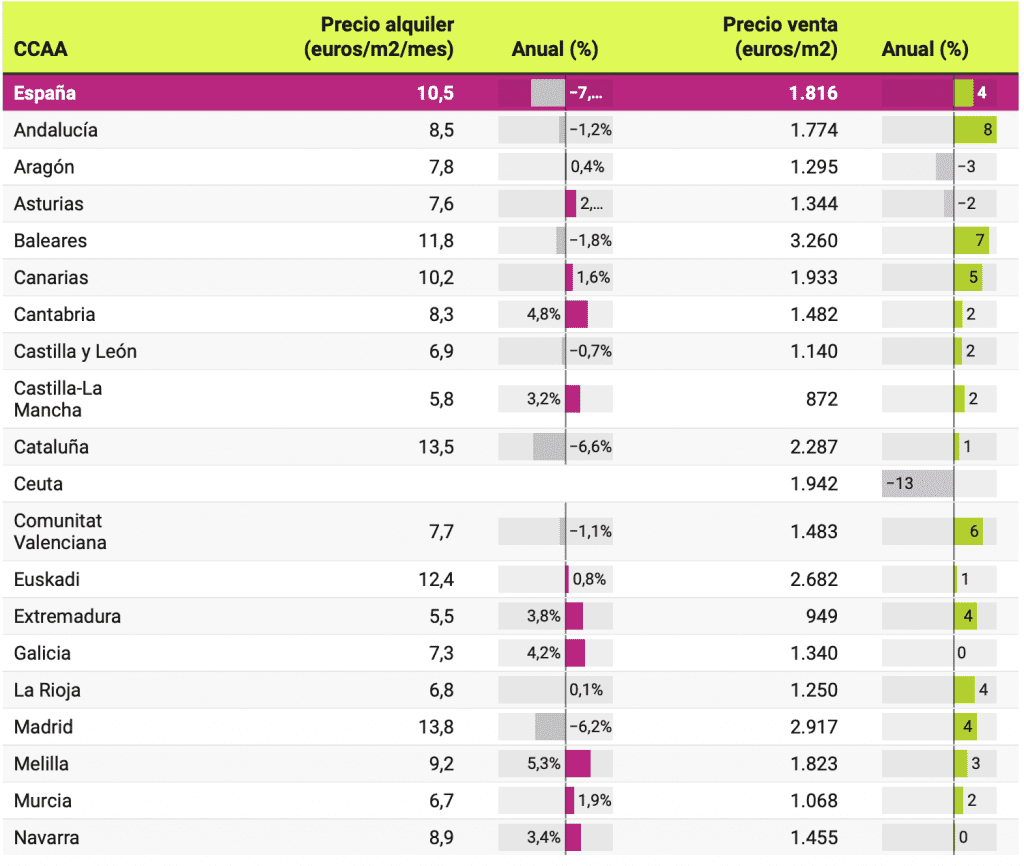Click Melilla's 5,3% rental change bar
The height and width of the screenshot is (866, 1024).
coord(577,764)
